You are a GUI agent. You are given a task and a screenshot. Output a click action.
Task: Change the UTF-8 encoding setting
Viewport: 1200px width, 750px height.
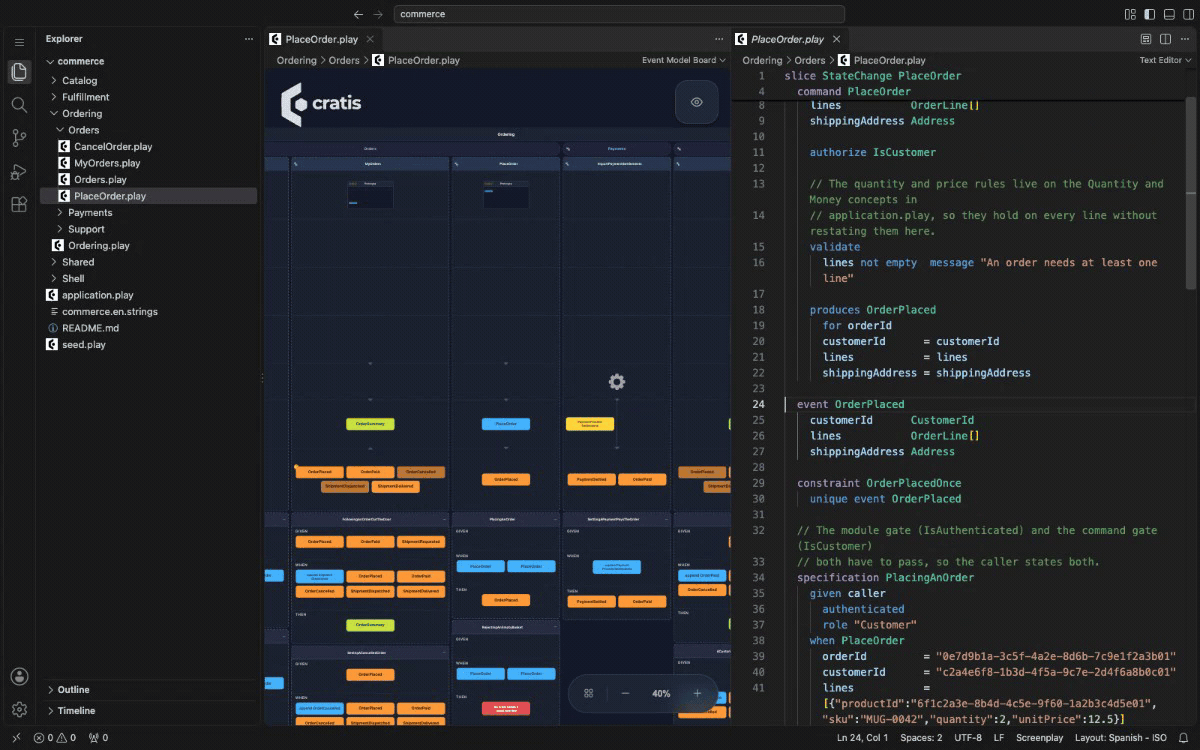(968, 738)
